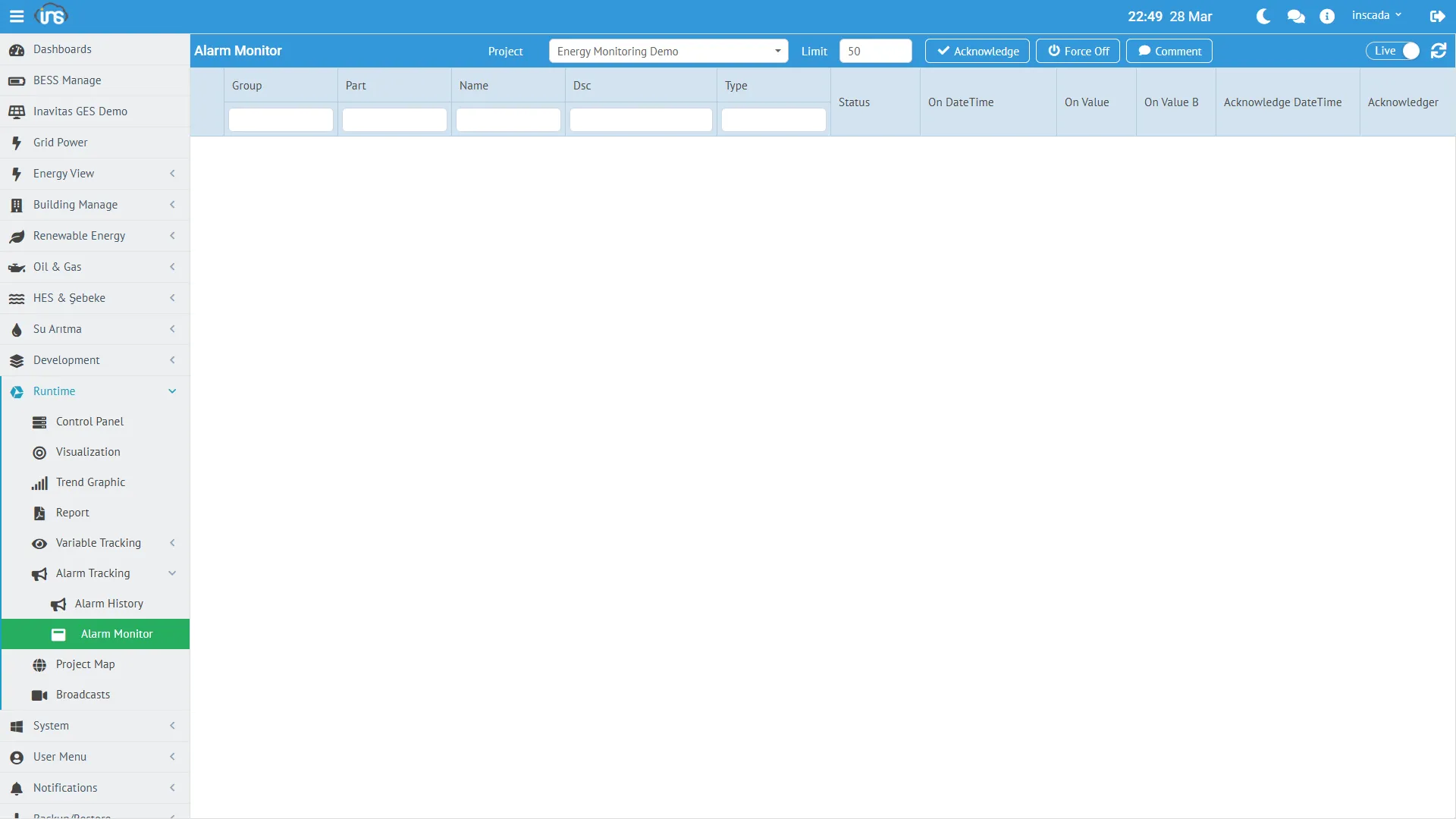Open the Dashboards menu item
The height and width of the screenshot is (819, 1456).
pyautogui.click(x=62, y=49)
